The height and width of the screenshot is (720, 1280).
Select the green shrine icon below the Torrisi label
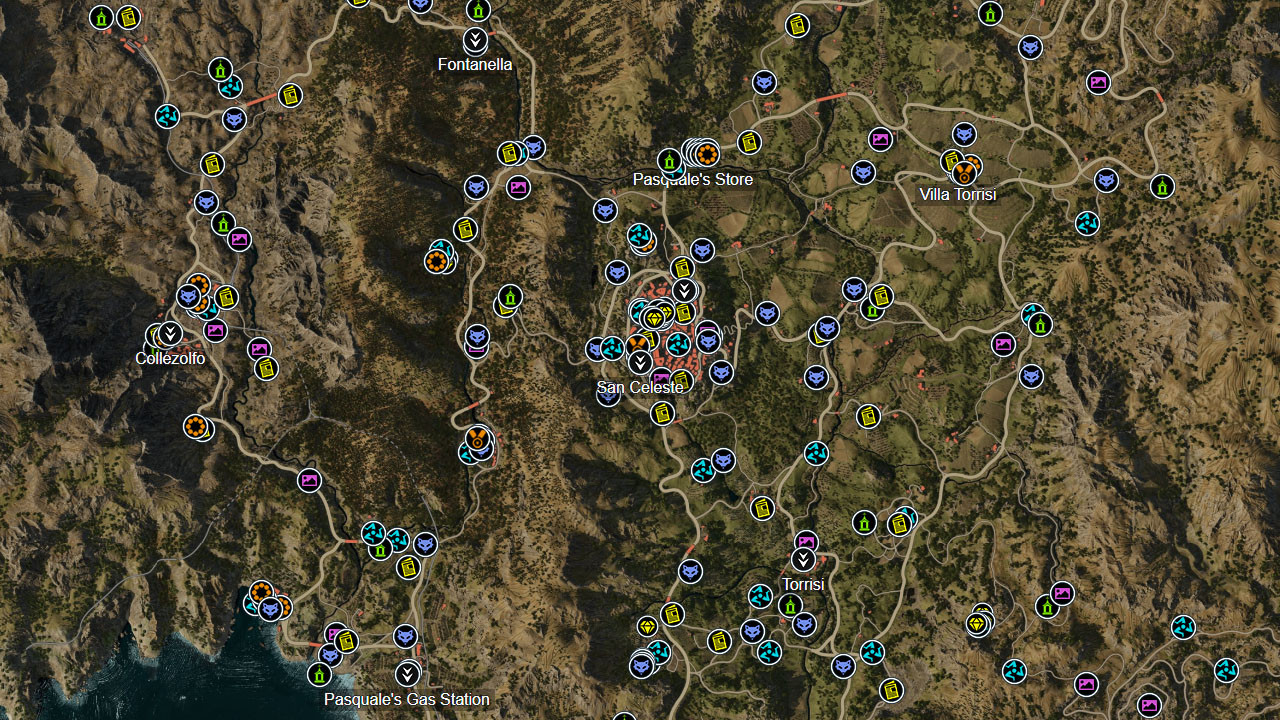coord(790,606)
